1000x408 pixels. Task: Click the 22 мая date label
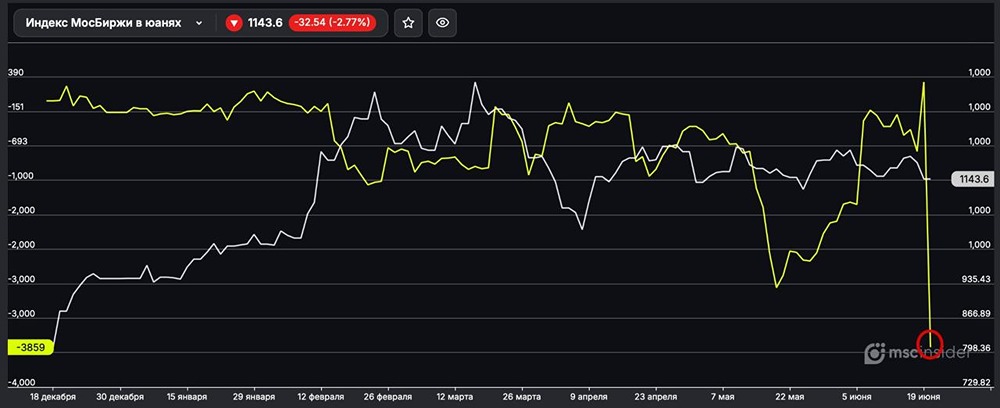pyautogui.click(x=790, y=396)
